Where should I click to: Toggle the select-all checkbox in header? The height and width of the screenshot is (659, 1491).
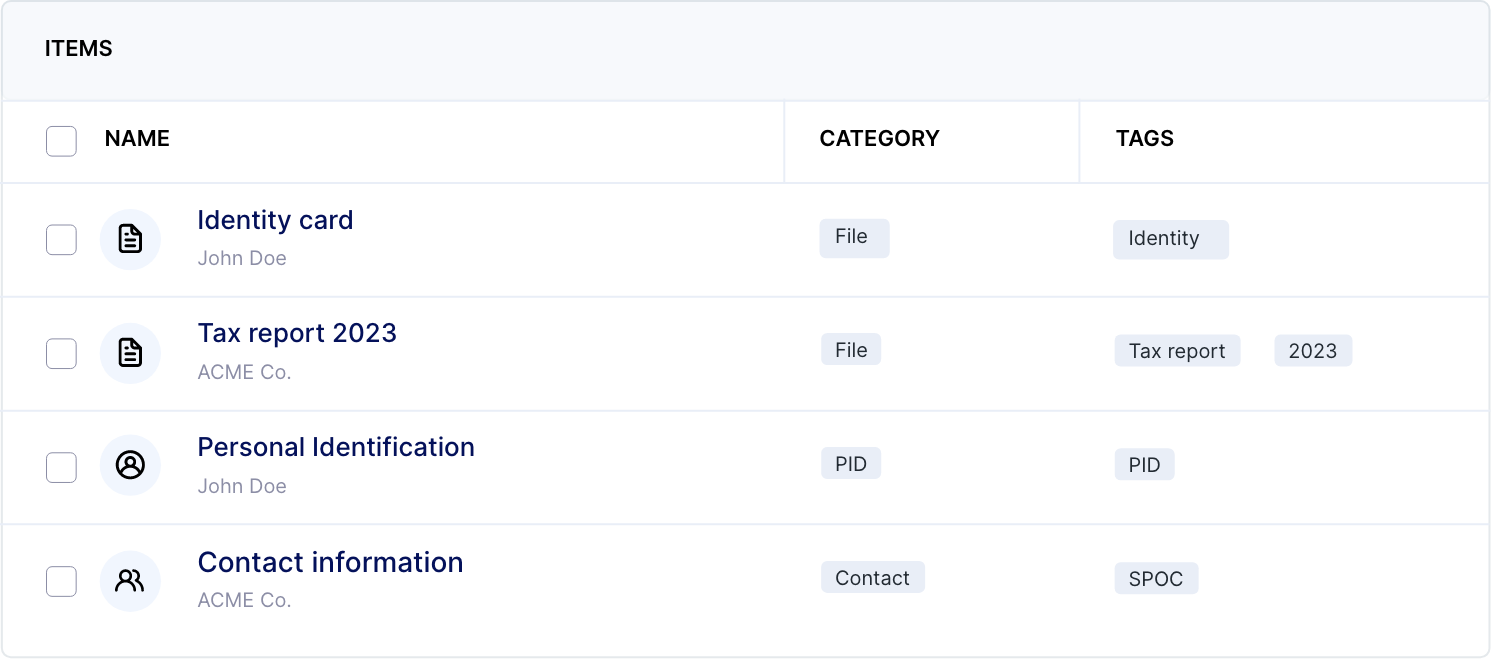61,141
